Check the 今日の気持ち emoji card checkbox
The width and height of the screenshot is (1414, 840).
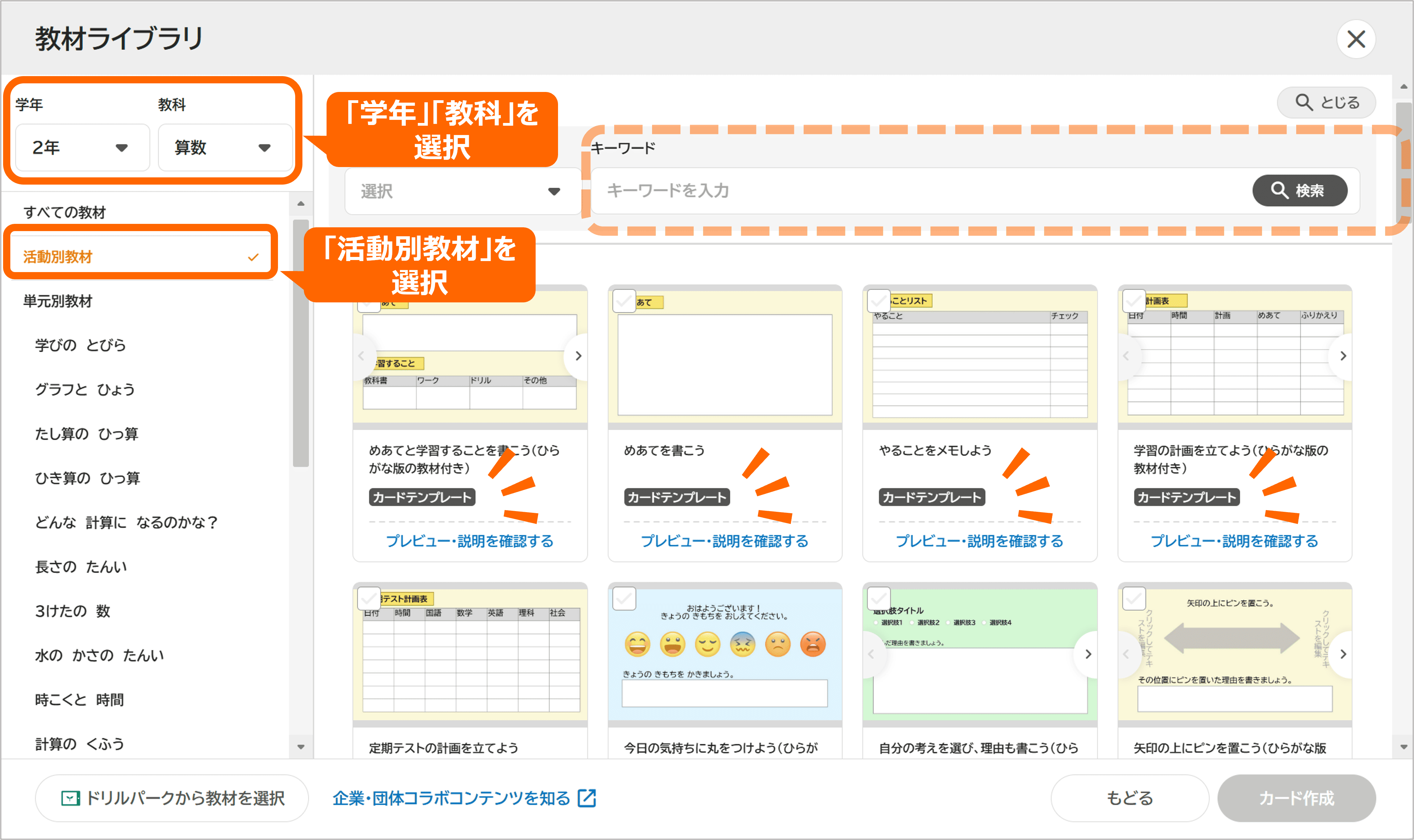click(624, 599)
